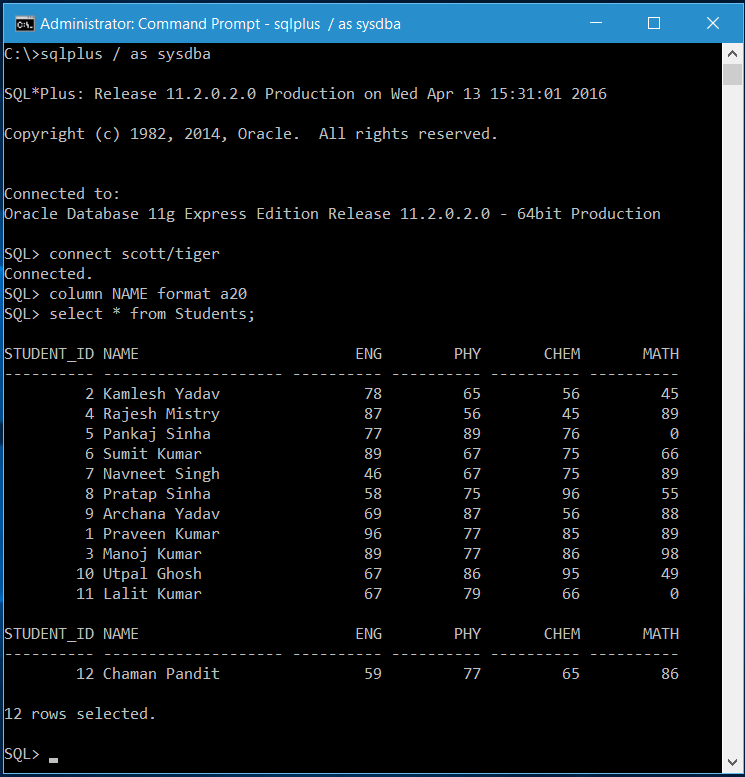The height and width of the screenshot is (777, 745).
Task: Click the scrollbar up arrow
Action: coord(732,54)
